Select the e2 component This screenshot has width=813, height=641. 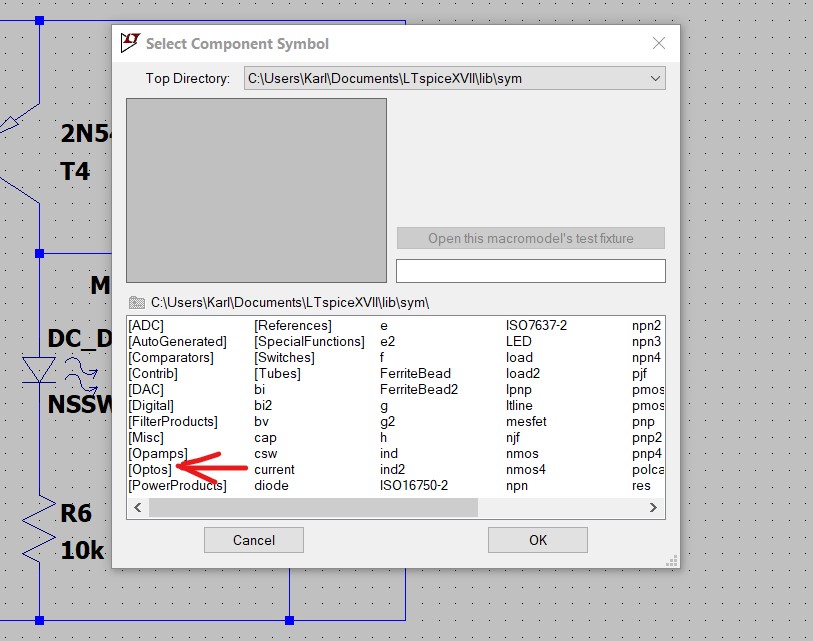pos(387,342)
